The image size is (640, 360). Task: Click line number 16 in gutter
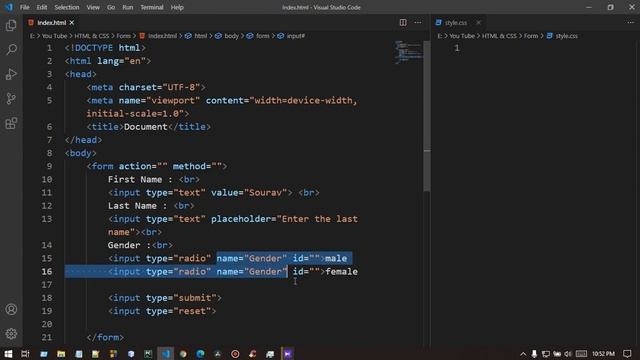[x=47, y=271]
